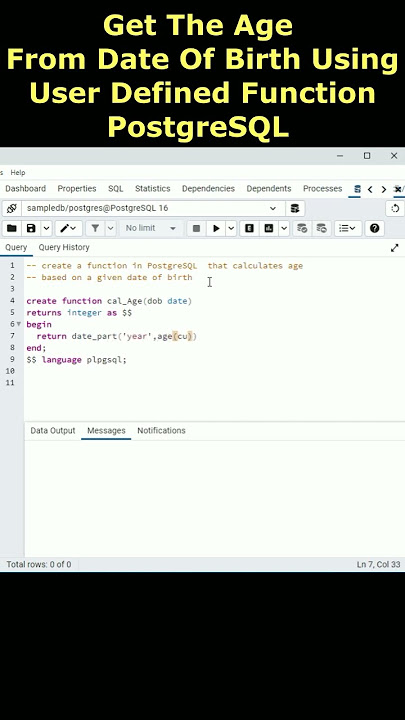The image size is (405, 720).
Task: Click the Help question mark icon
Action: [374, 228]
